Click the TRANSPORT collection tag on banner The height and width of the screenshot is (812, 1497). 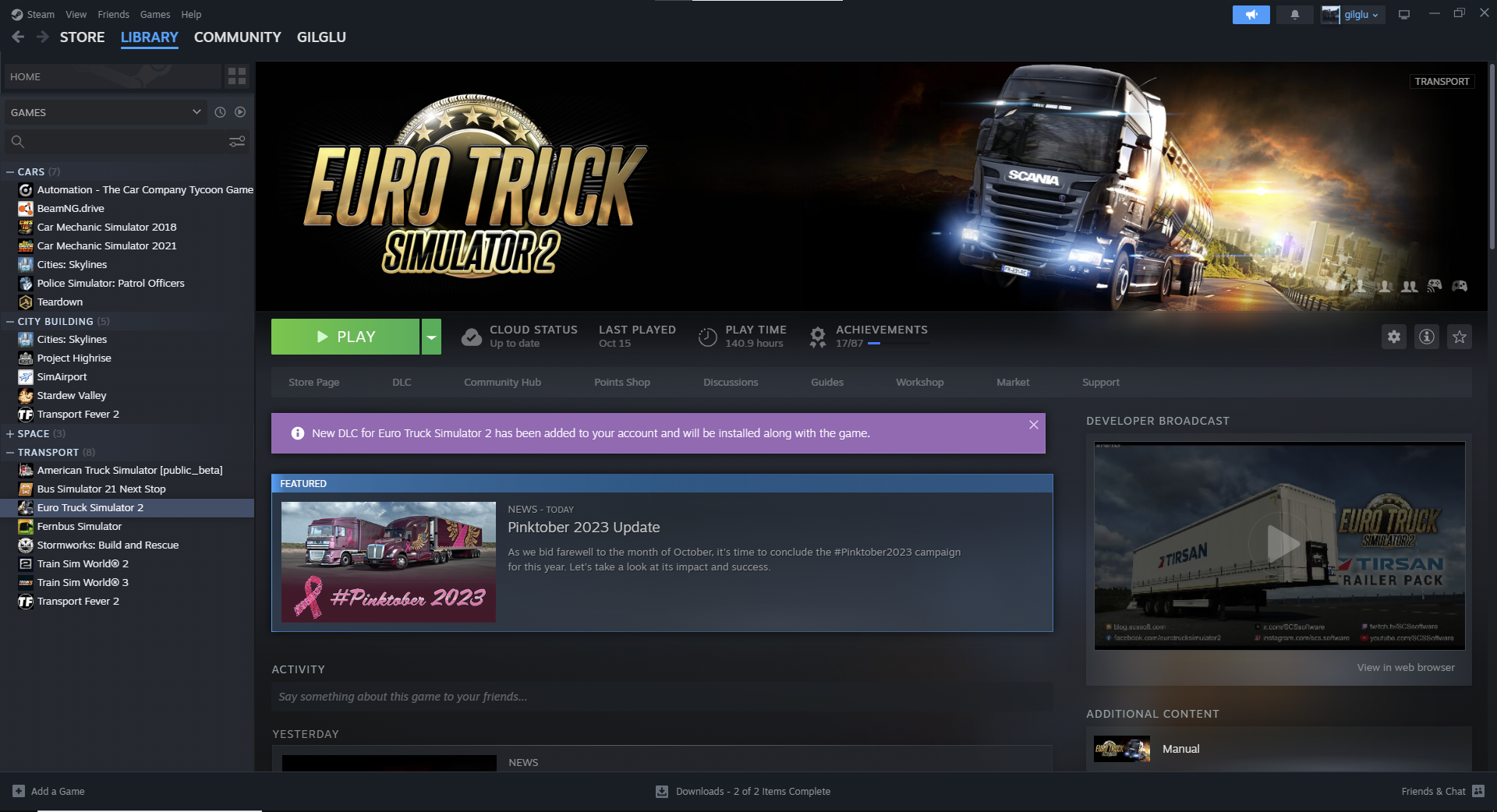point(1442,81)
